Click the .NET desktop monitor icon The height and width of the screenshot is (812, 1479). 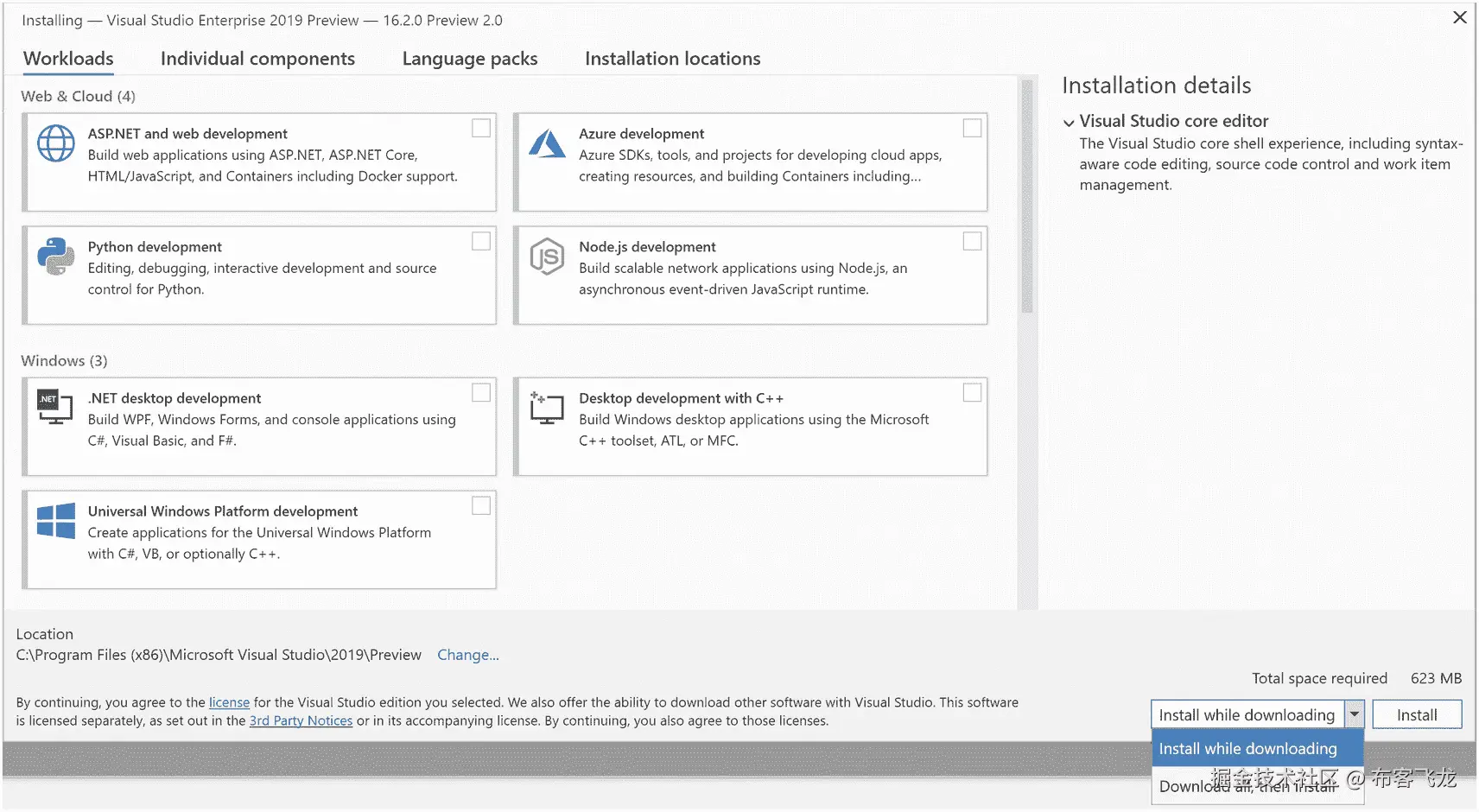[x=55, y=407]
